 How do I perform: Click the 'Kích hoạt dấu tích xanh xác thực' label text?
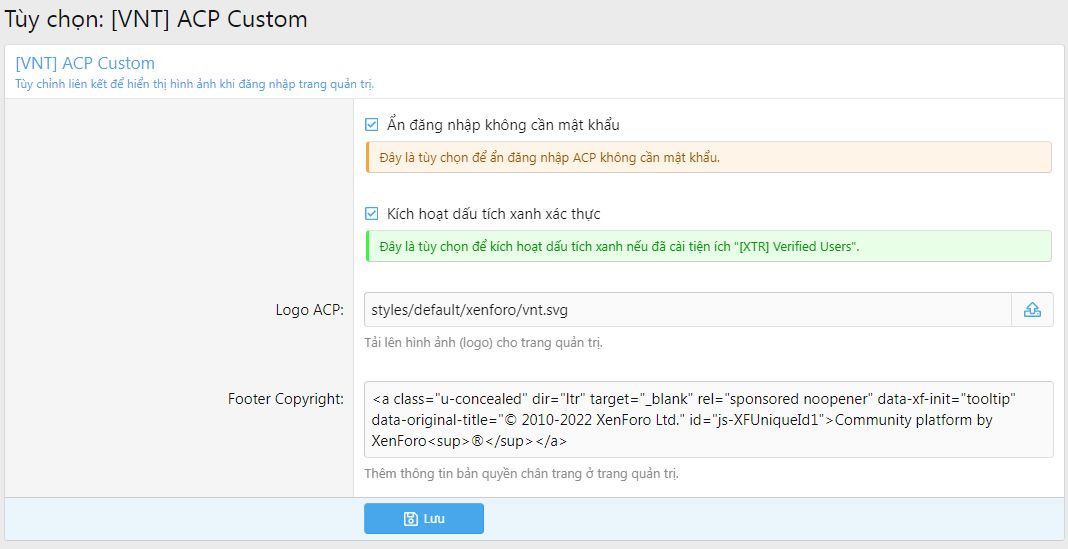coord(493,214)
